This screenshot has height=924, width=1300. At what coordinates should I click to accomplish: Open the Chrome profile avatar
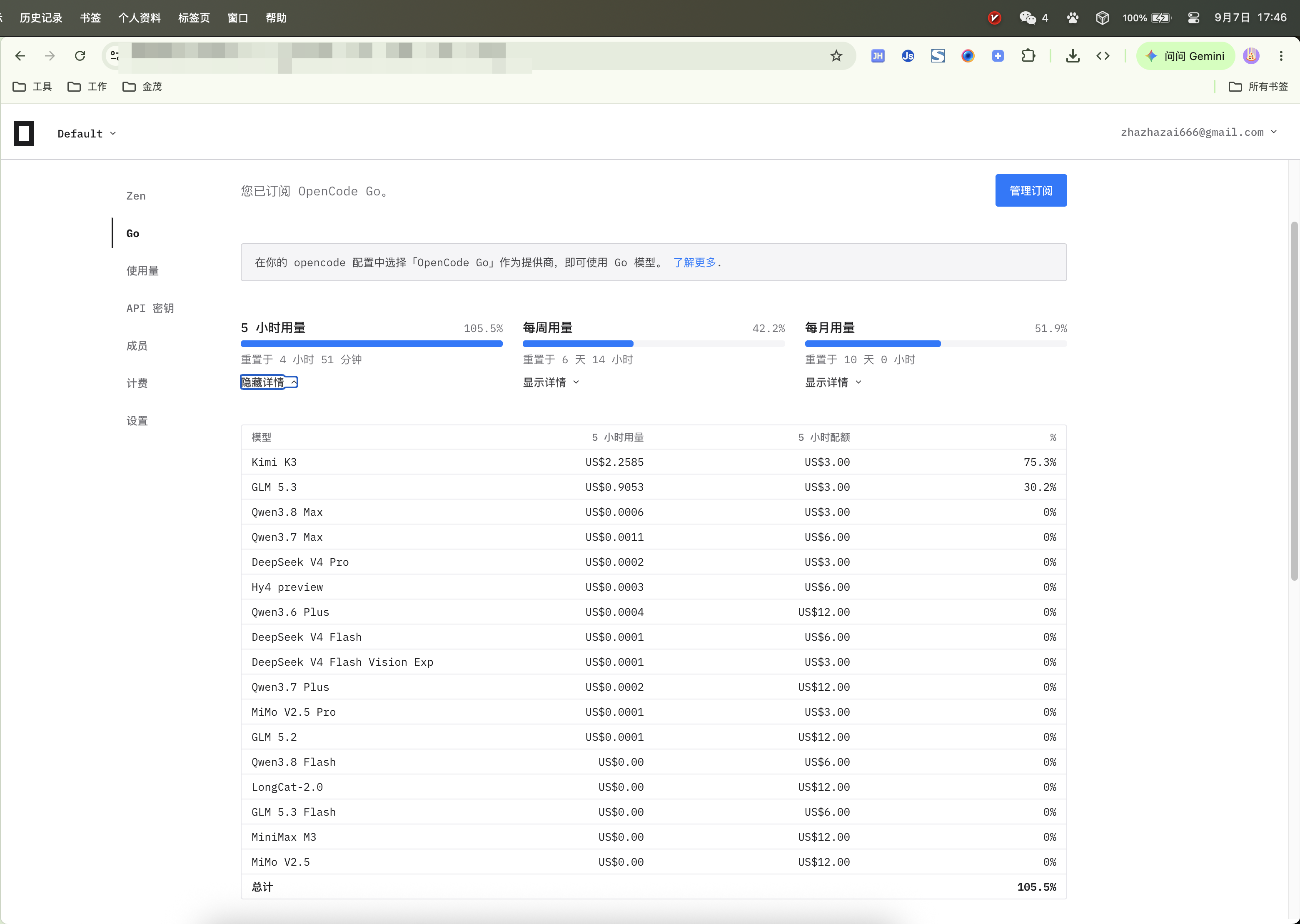(x=1251, y=56)
